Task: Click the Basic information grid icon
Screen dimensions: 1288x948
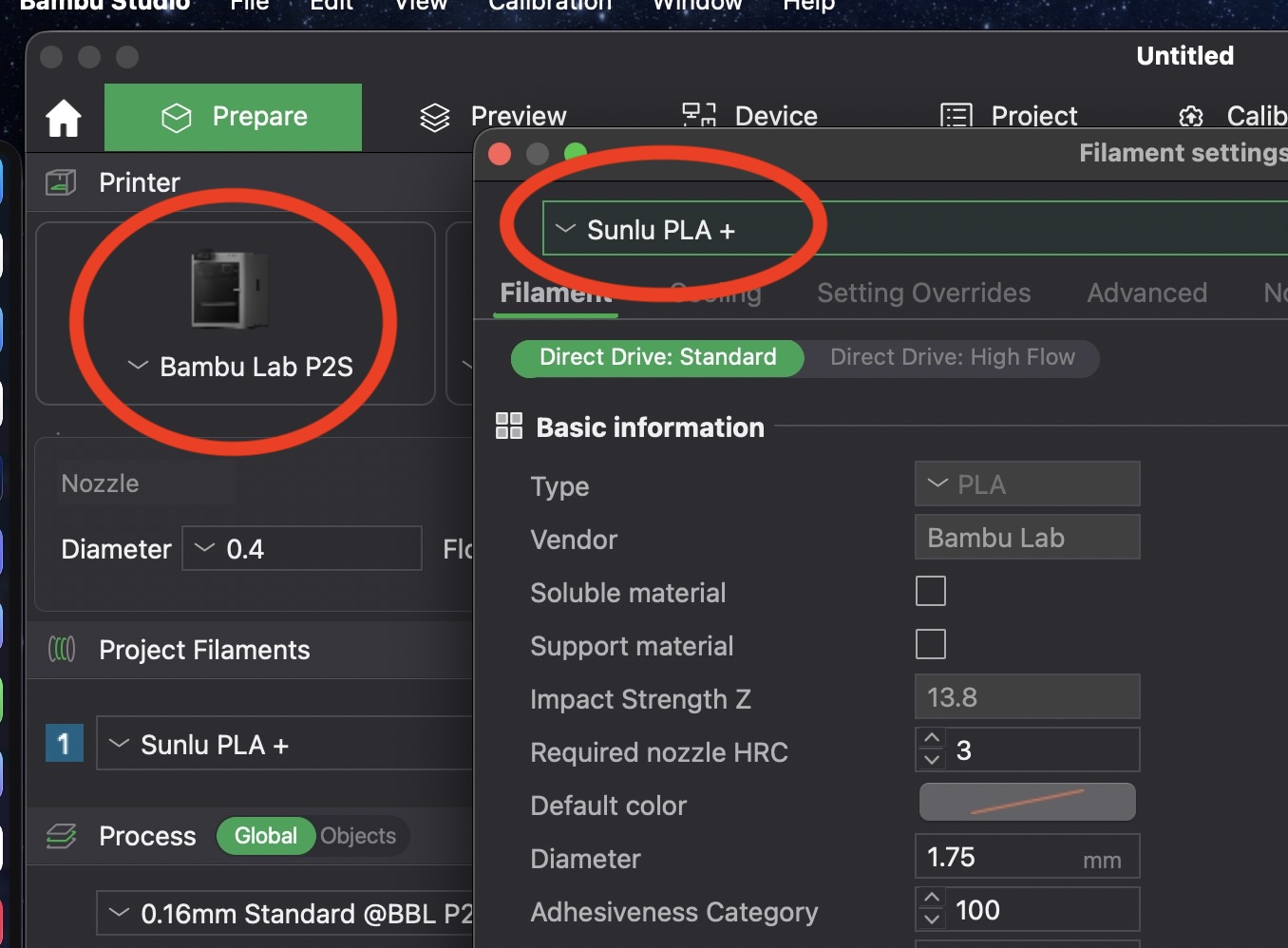Action: tap(509, 426)
